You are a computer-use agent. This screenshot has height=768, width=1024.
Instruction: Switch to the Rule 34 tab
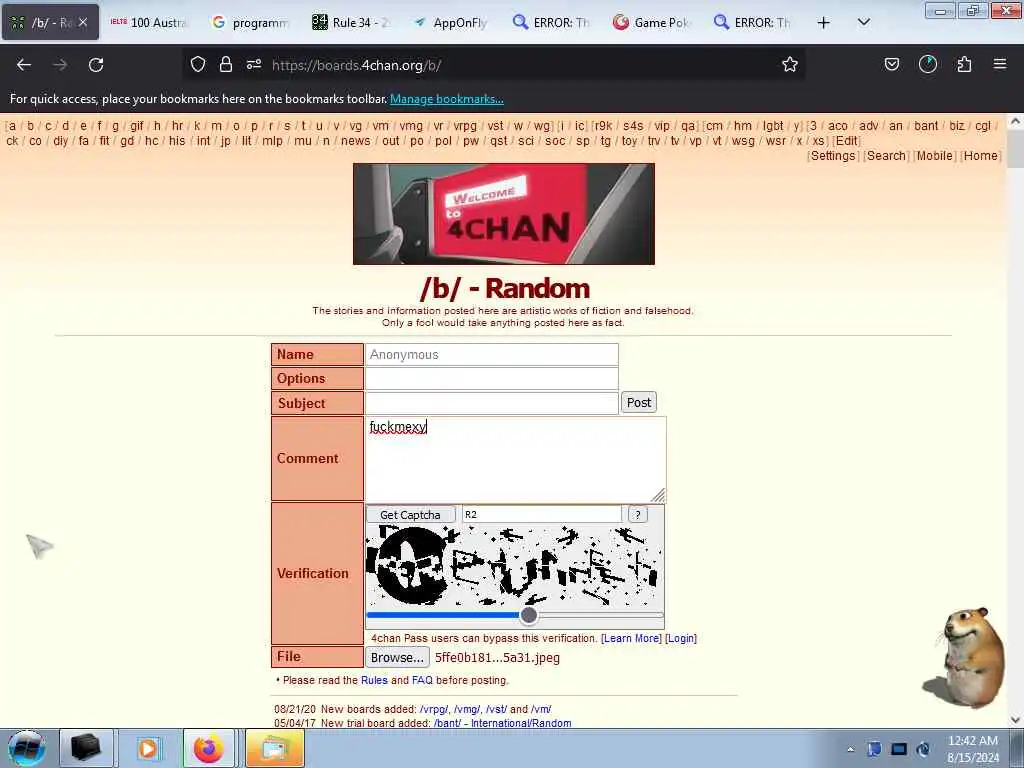tap(351, 22)
